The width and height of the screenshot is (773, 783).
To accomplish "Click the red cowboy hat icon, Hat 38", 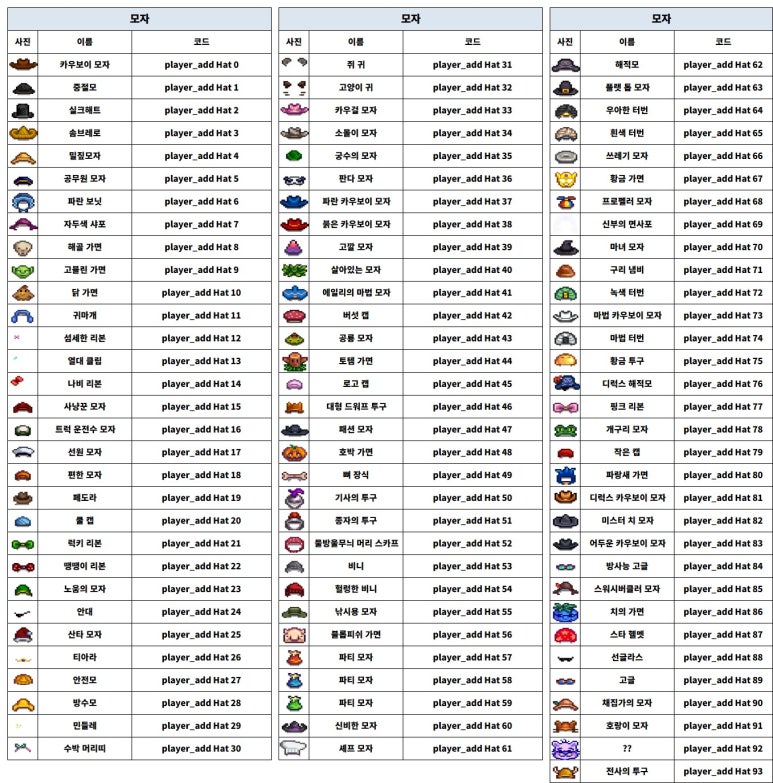I will point(294,224).
